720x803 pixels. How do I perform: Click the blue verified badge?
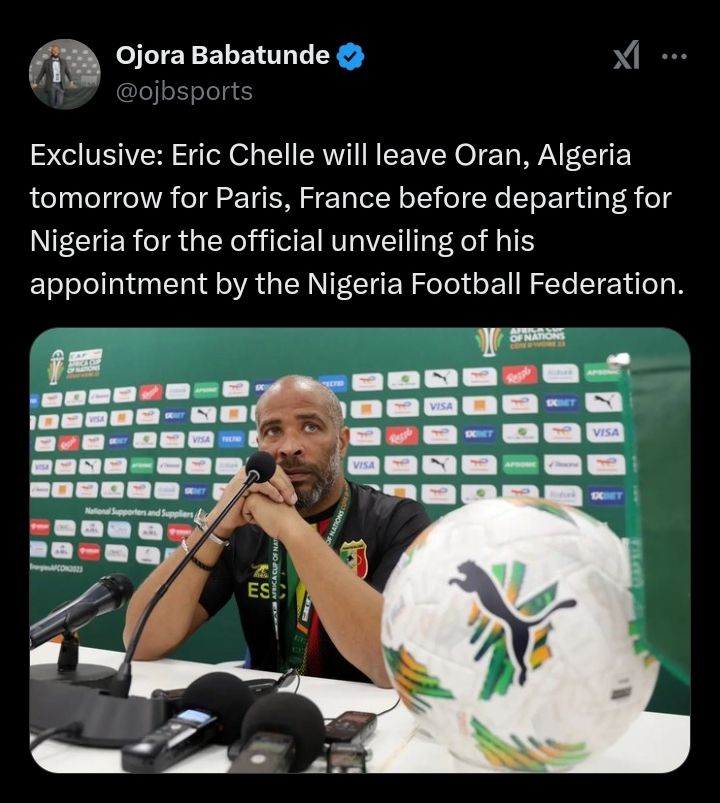pos(350,57)
